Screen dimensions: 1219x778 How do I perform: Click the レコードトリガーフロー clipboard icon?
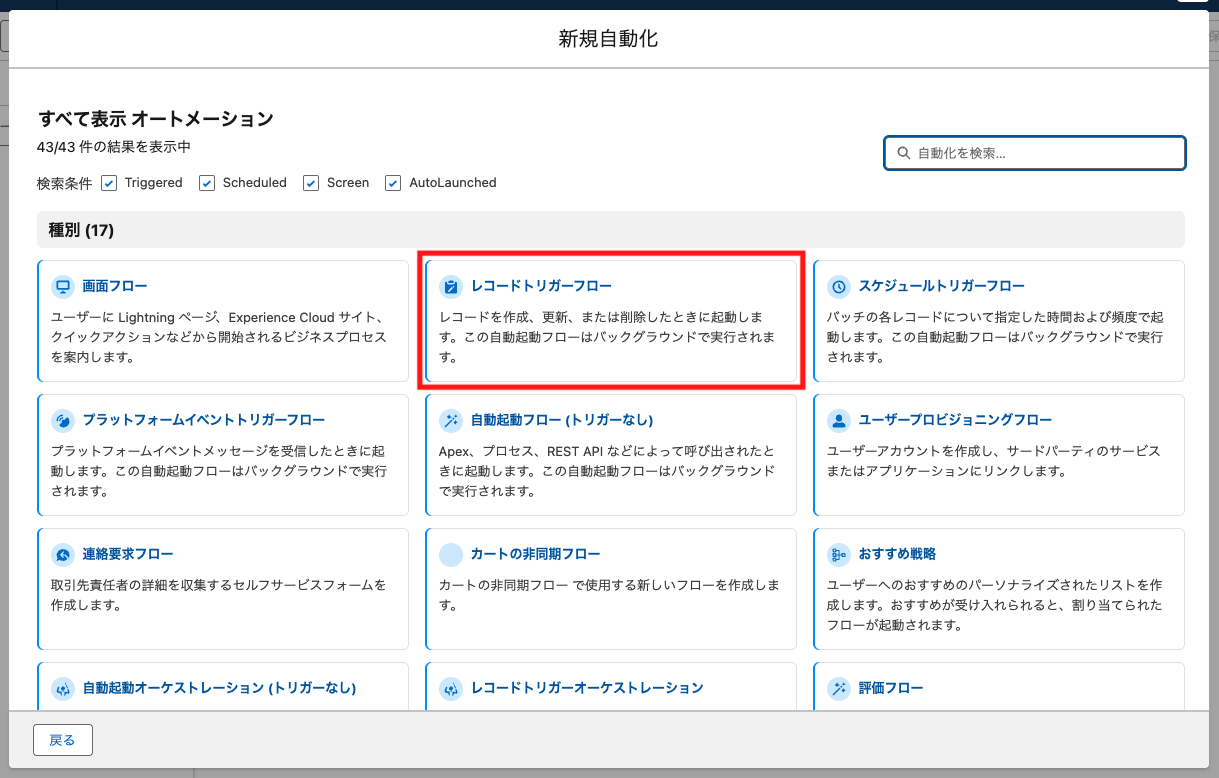(x=451, y=286)
